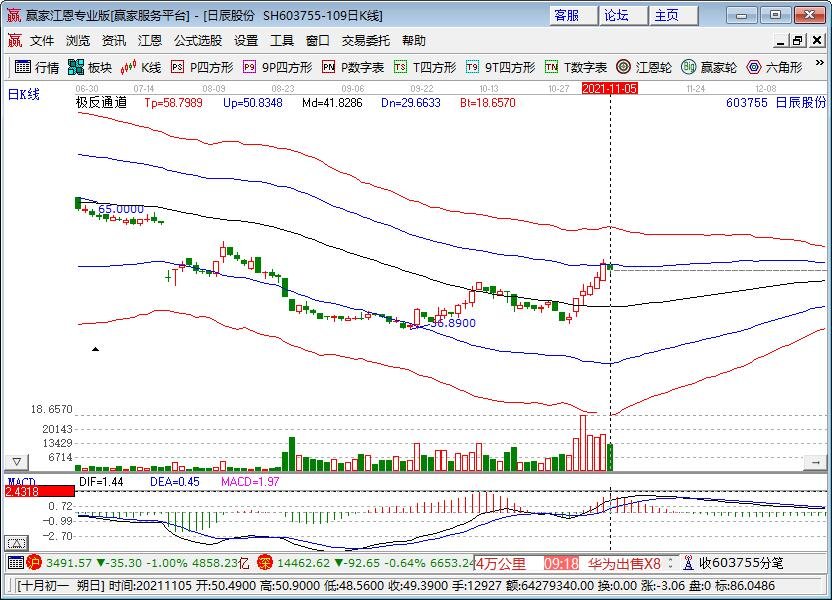The image size is (832, 600).
Task: Click the 603755 日辰股份 stock label
Action: point(776,102)
